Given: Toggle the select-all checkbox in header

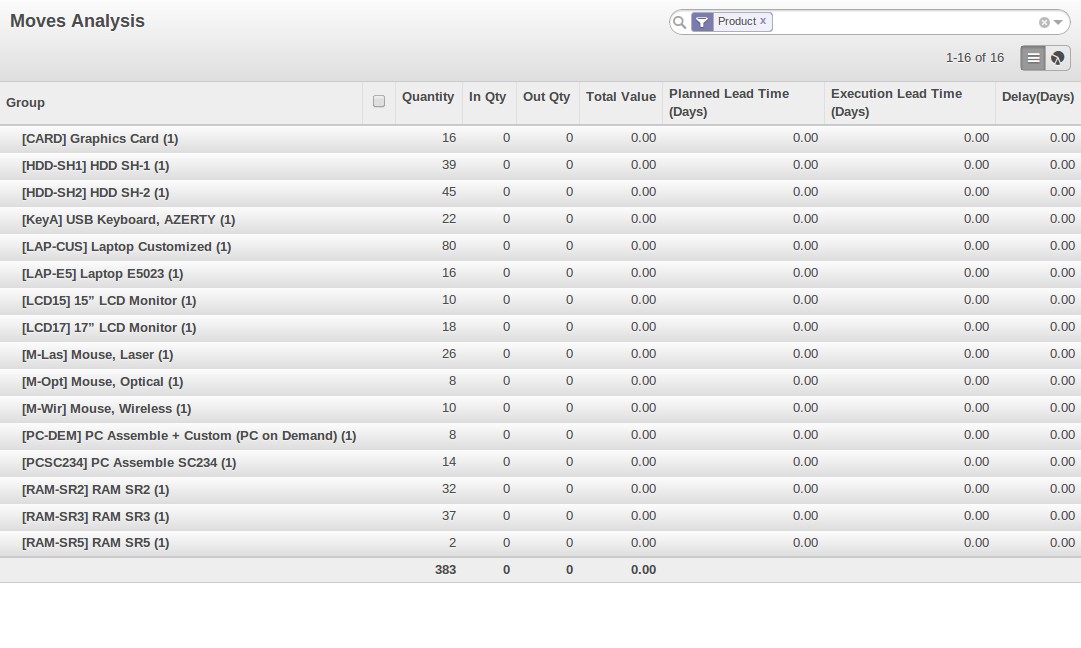Looking at the screenshot, I should [x=378, y=101].
